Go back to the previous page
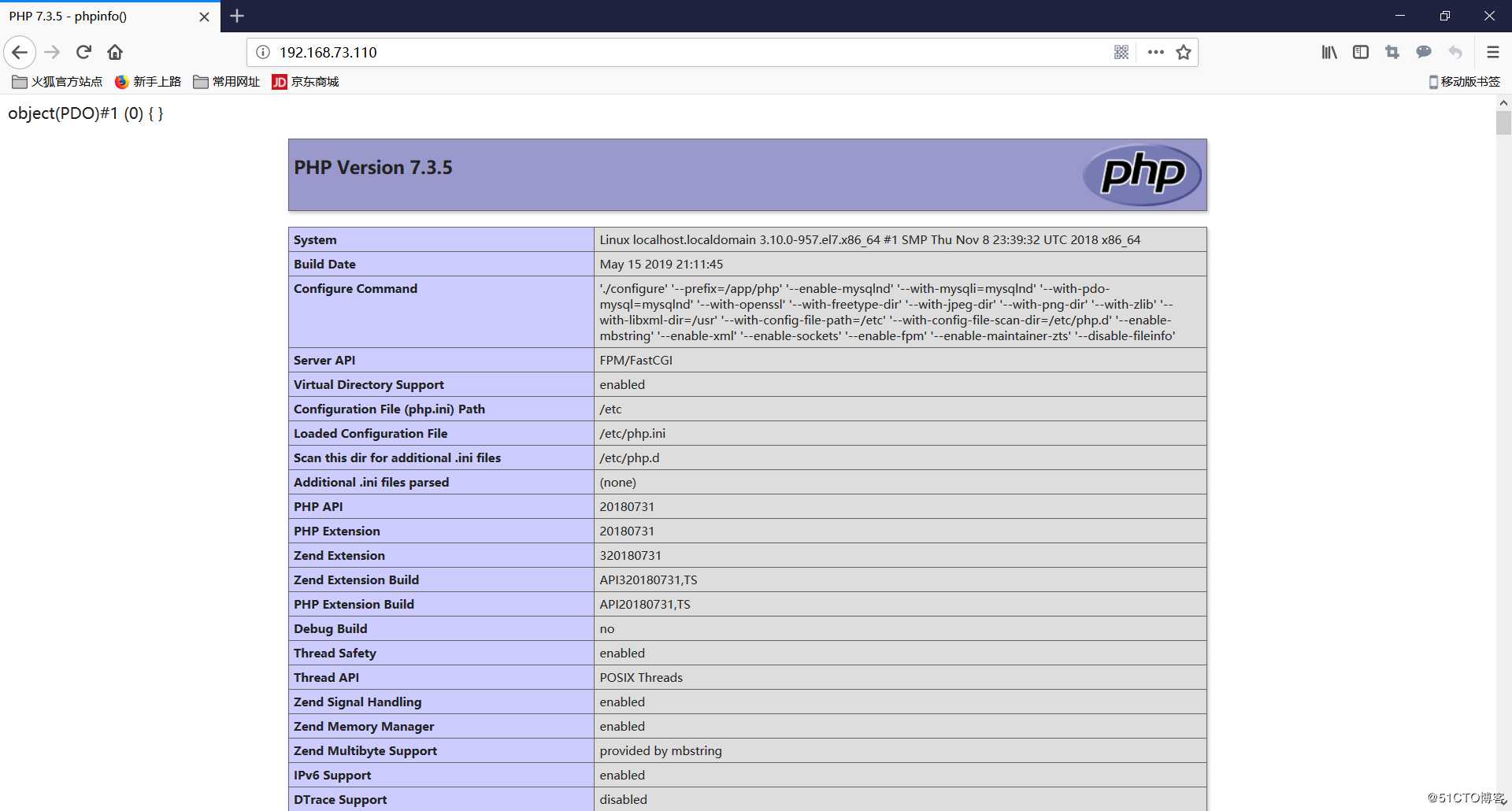 (x=20, y=52)
